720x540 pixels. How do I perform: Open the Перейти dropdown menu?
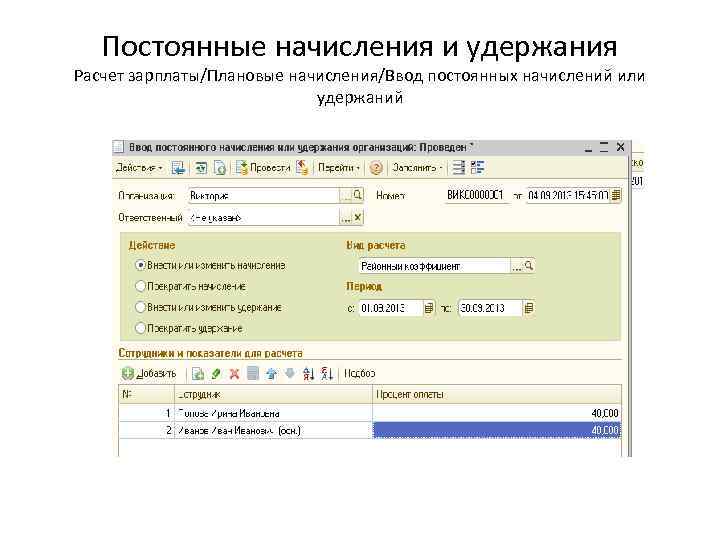click(x=339, y=168)
